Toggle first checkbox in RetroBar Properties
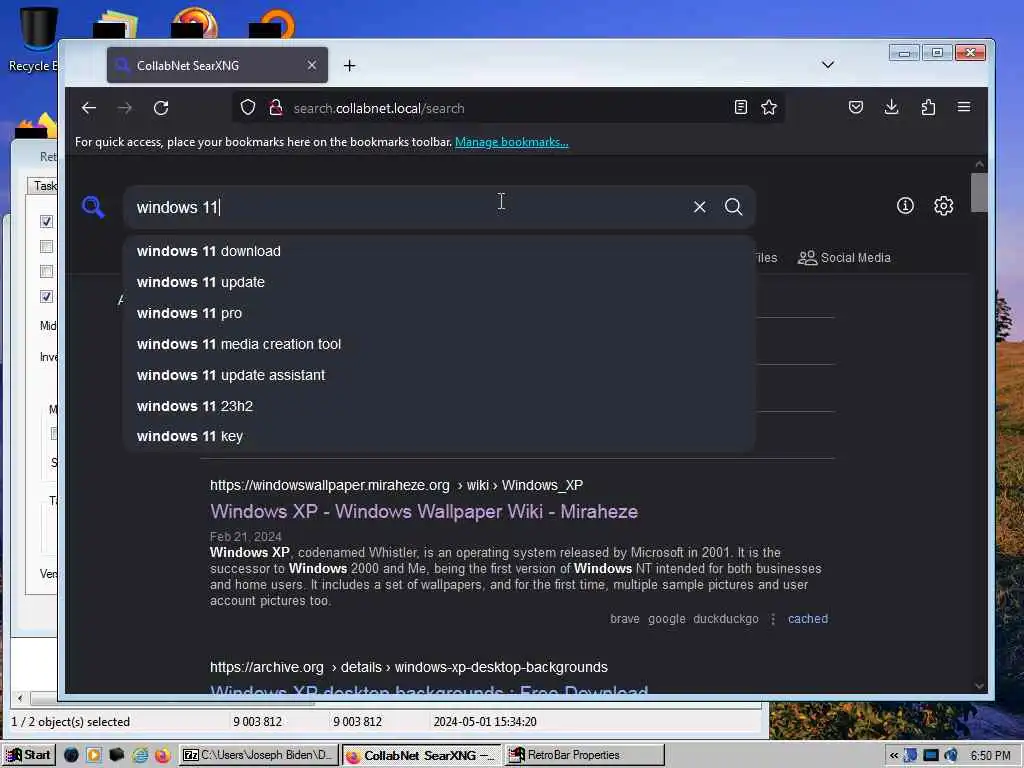 tap(46, 221)
